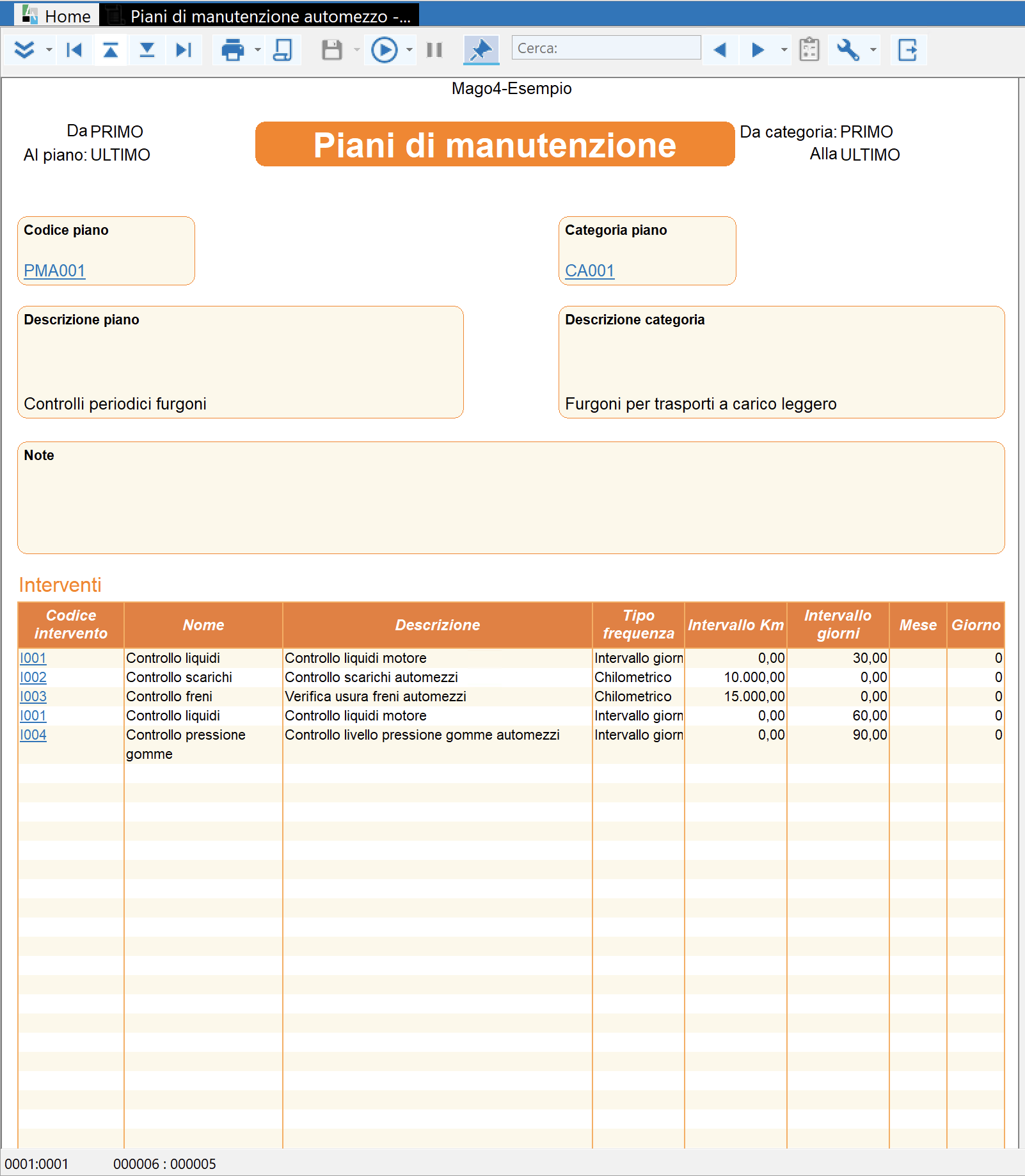Click the clipboard checklist icon
Image resolution: width=1025 pixels, height=1176 pixels.
809,49
